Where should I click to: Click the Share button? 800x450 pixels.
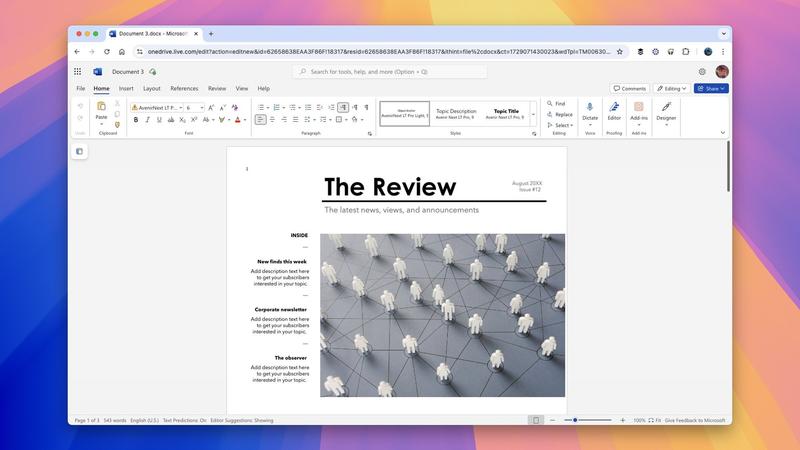[711, 88]
